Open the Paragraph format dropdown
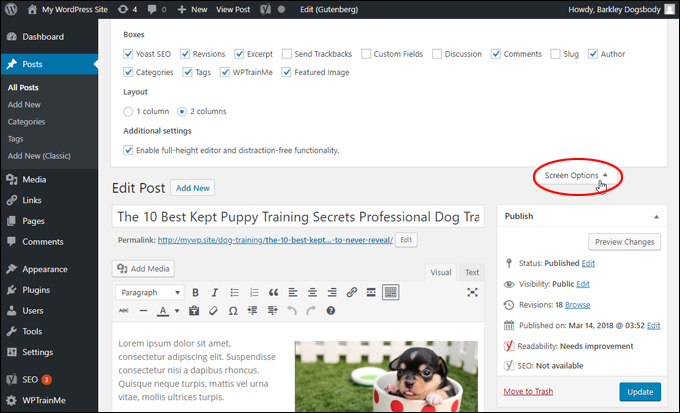 pos(150,292)
